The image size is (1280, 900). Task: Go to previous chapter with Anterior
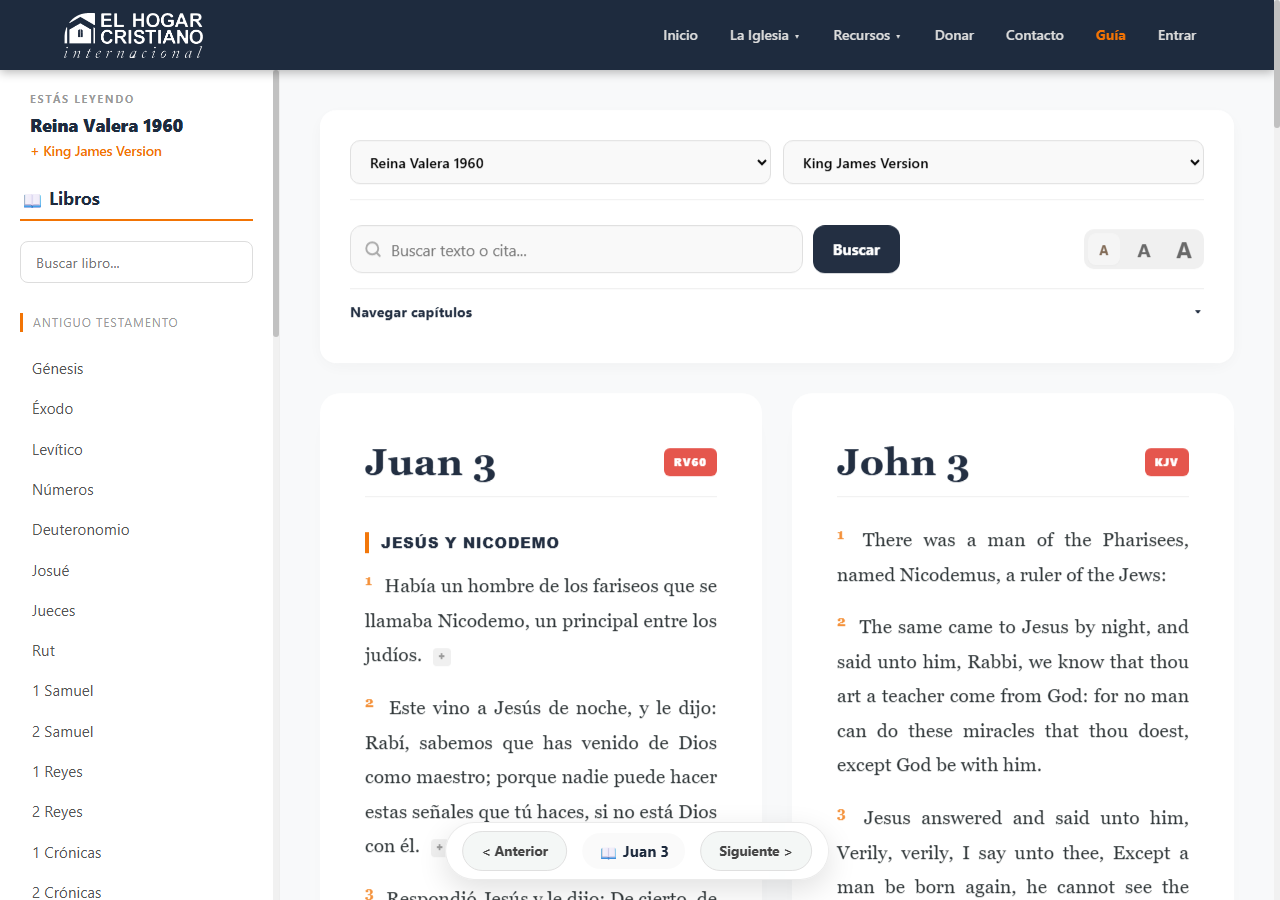(x=514, y=851)
